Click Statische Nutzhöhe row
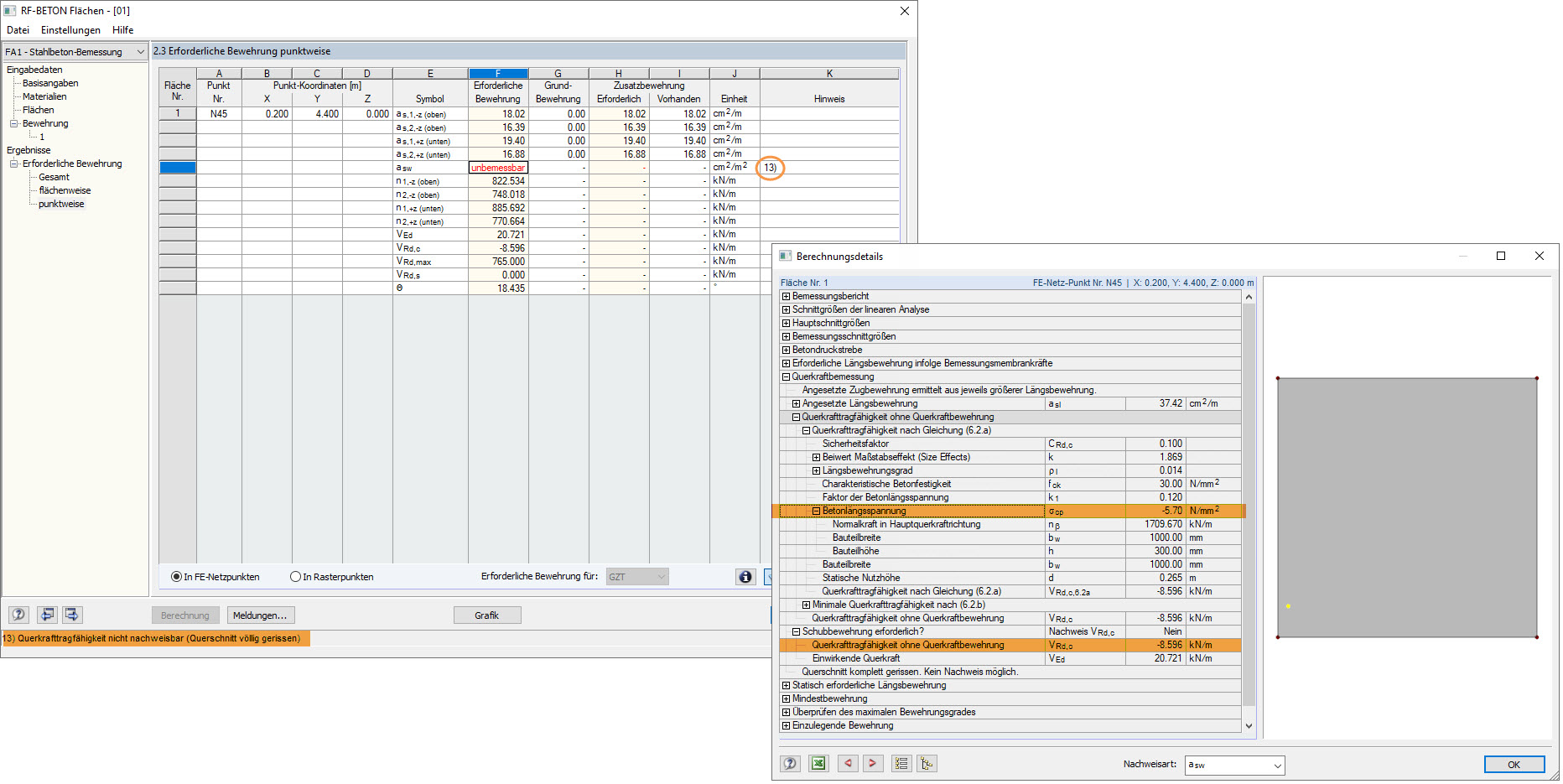Viewport: 1563px width, 784px height. coord(1010,578)
